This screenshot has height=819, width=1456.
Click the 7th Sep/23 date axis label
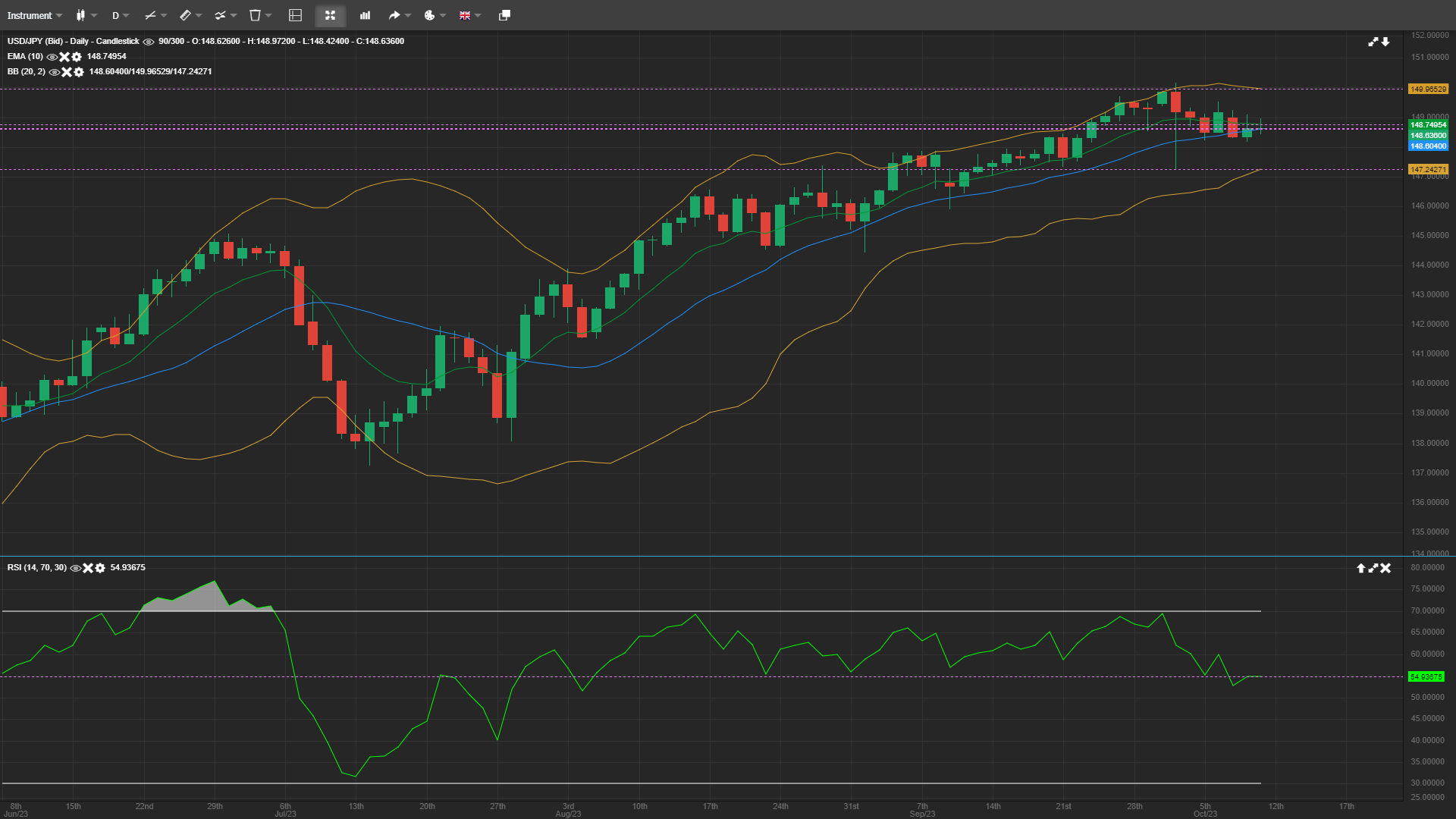922,810
